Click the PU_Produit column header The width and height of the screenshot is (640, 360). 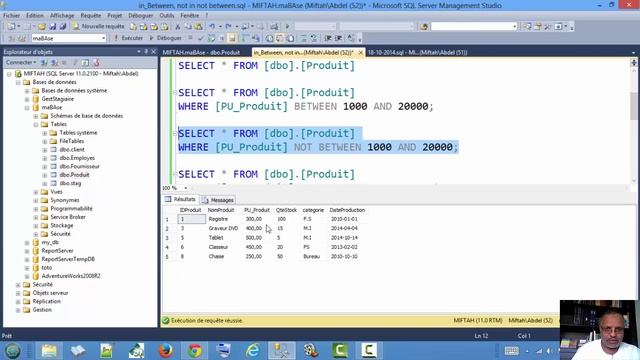pyautogui.click(x=257, y=210)
